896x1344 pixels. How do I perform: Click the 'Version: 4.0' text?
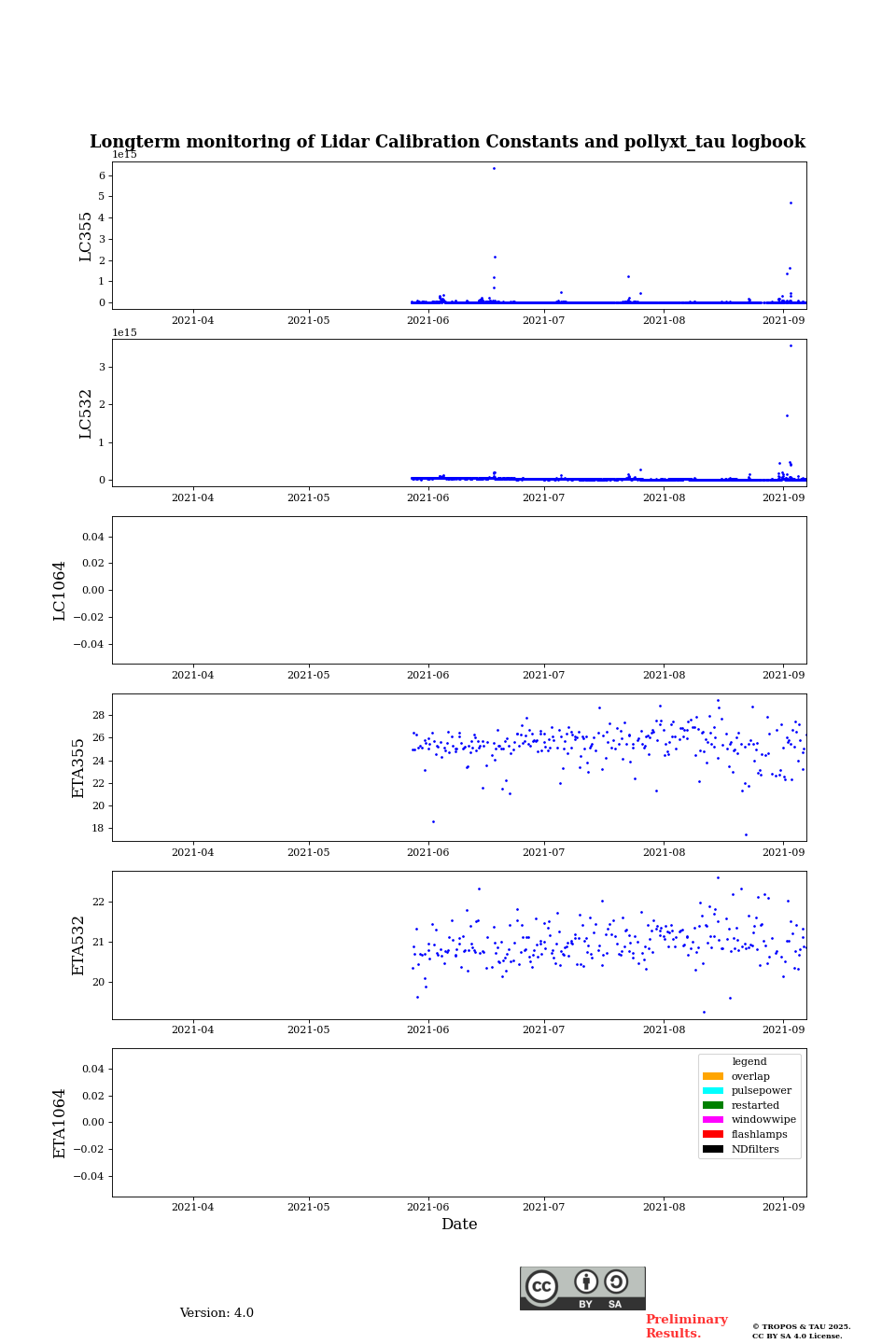click(217, 1313)
